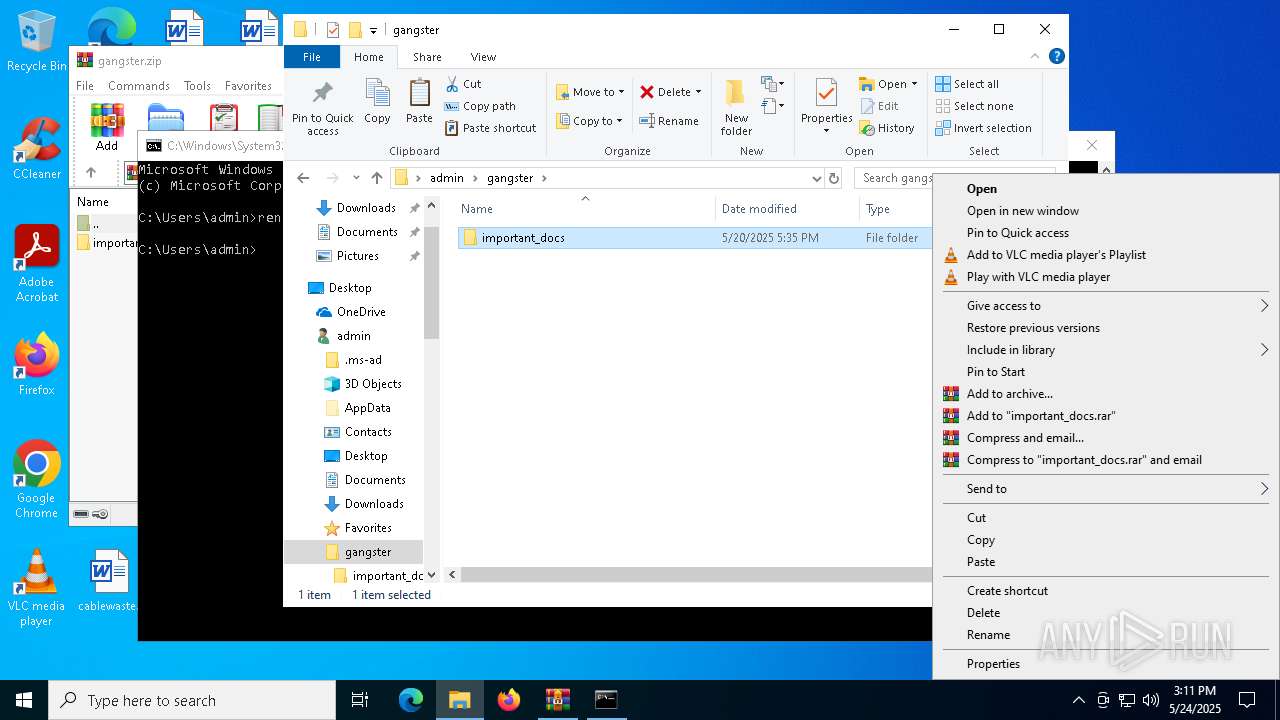Viewport: 1280px width, 720px height.
Task: Expand address bar history dropdown
Action: coord(817,178)
